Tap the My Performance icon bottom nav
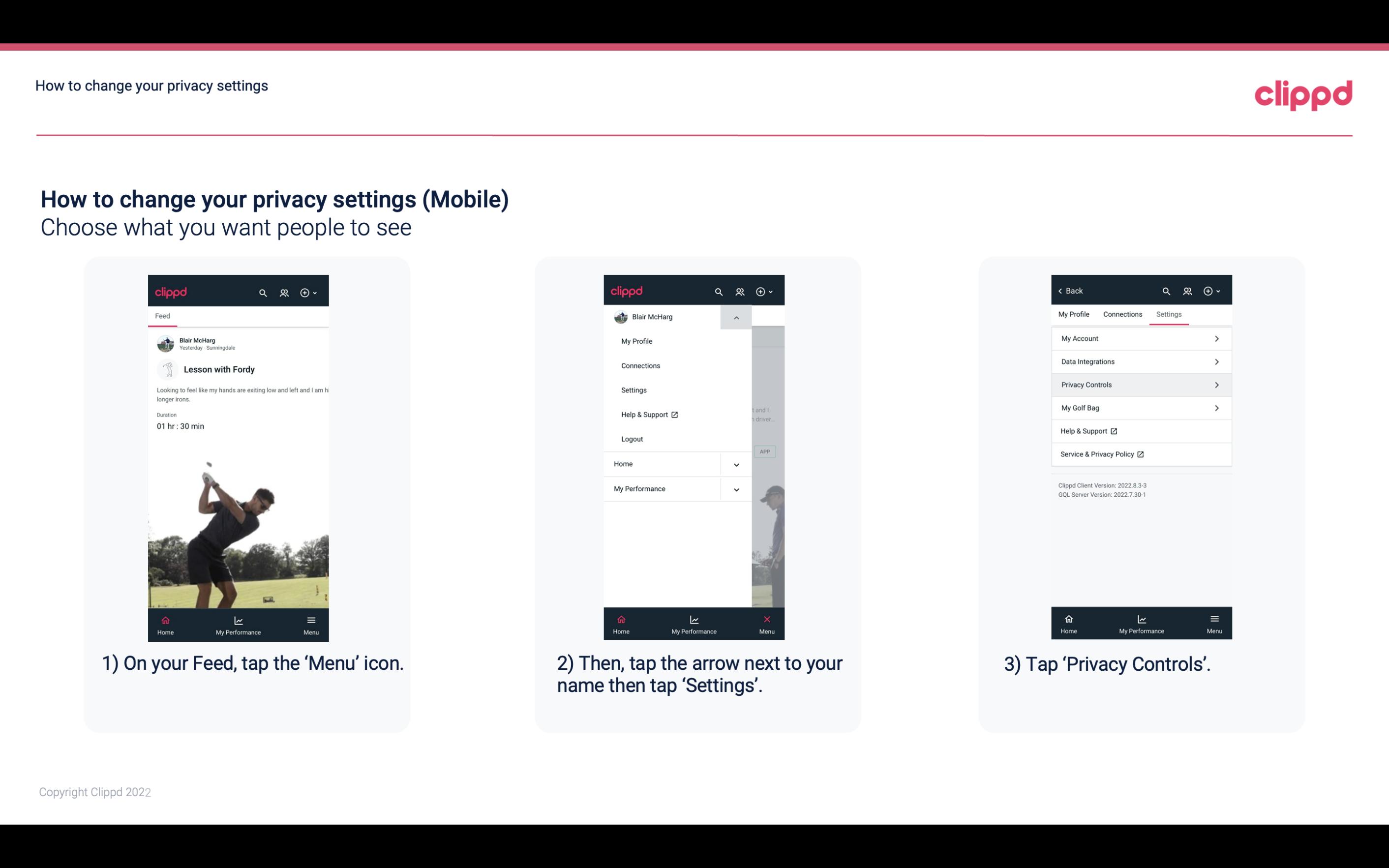Screen dimensions: 1389x868 (238, 623)
